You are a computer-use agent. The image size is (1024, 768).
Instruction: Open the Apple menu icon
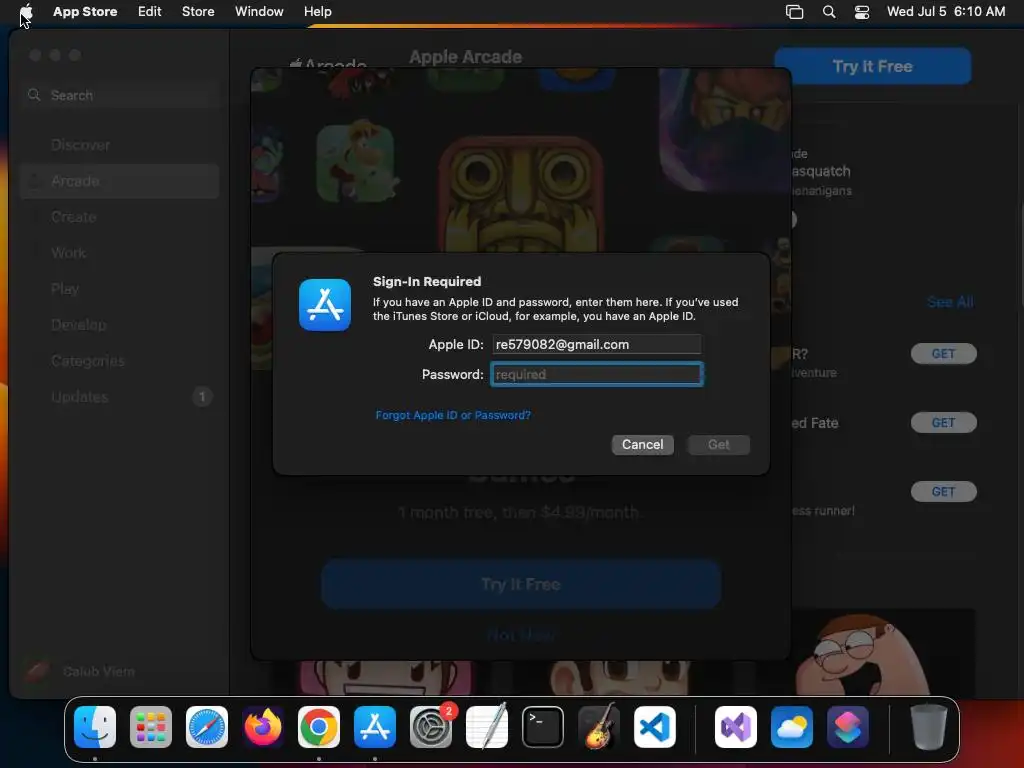pos(26,11)
